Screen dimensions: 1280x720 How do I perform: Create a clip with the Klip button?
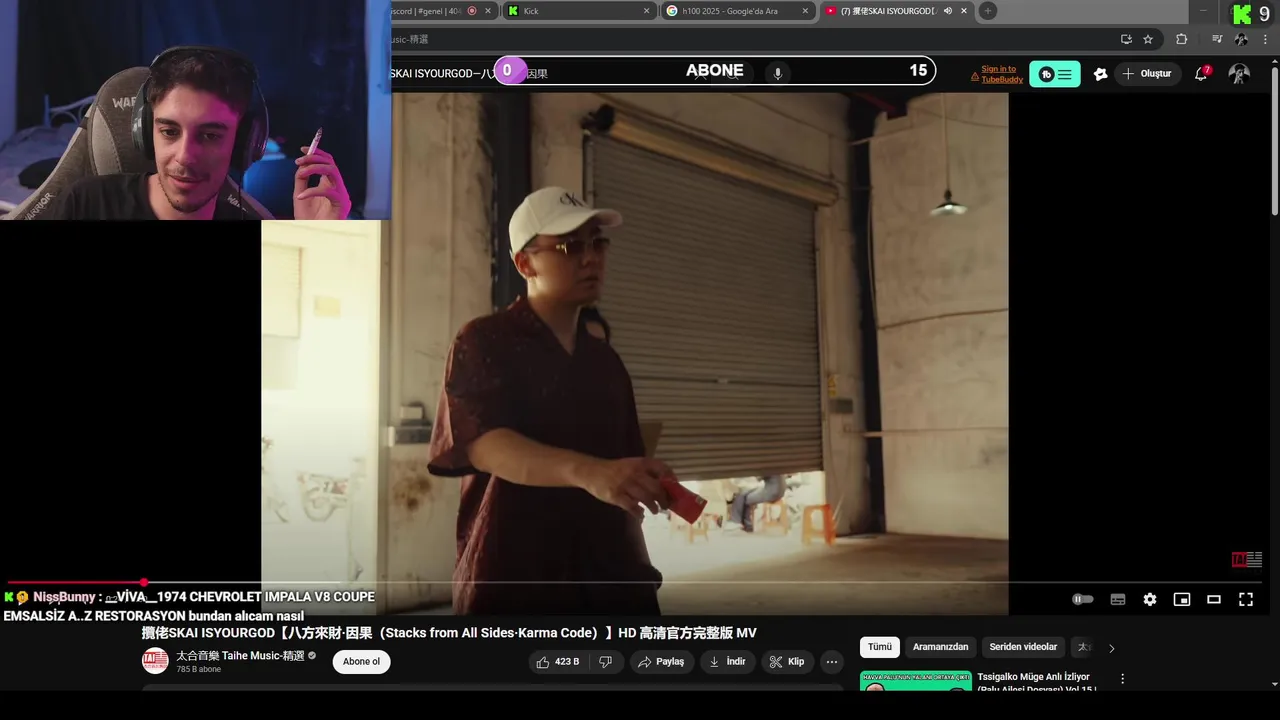(x=787, y=662)
